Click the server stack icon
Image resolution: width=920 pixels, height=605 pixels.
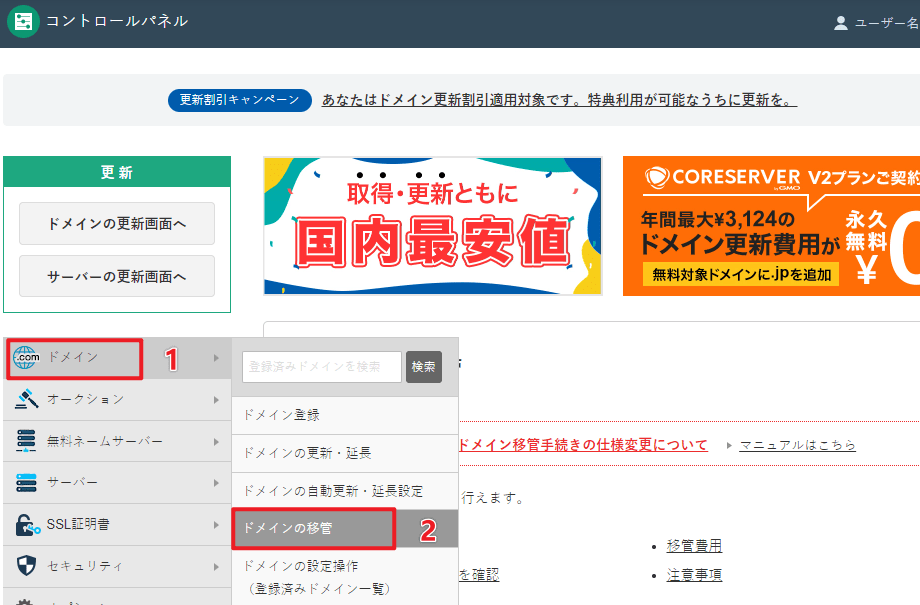[26, 482]
